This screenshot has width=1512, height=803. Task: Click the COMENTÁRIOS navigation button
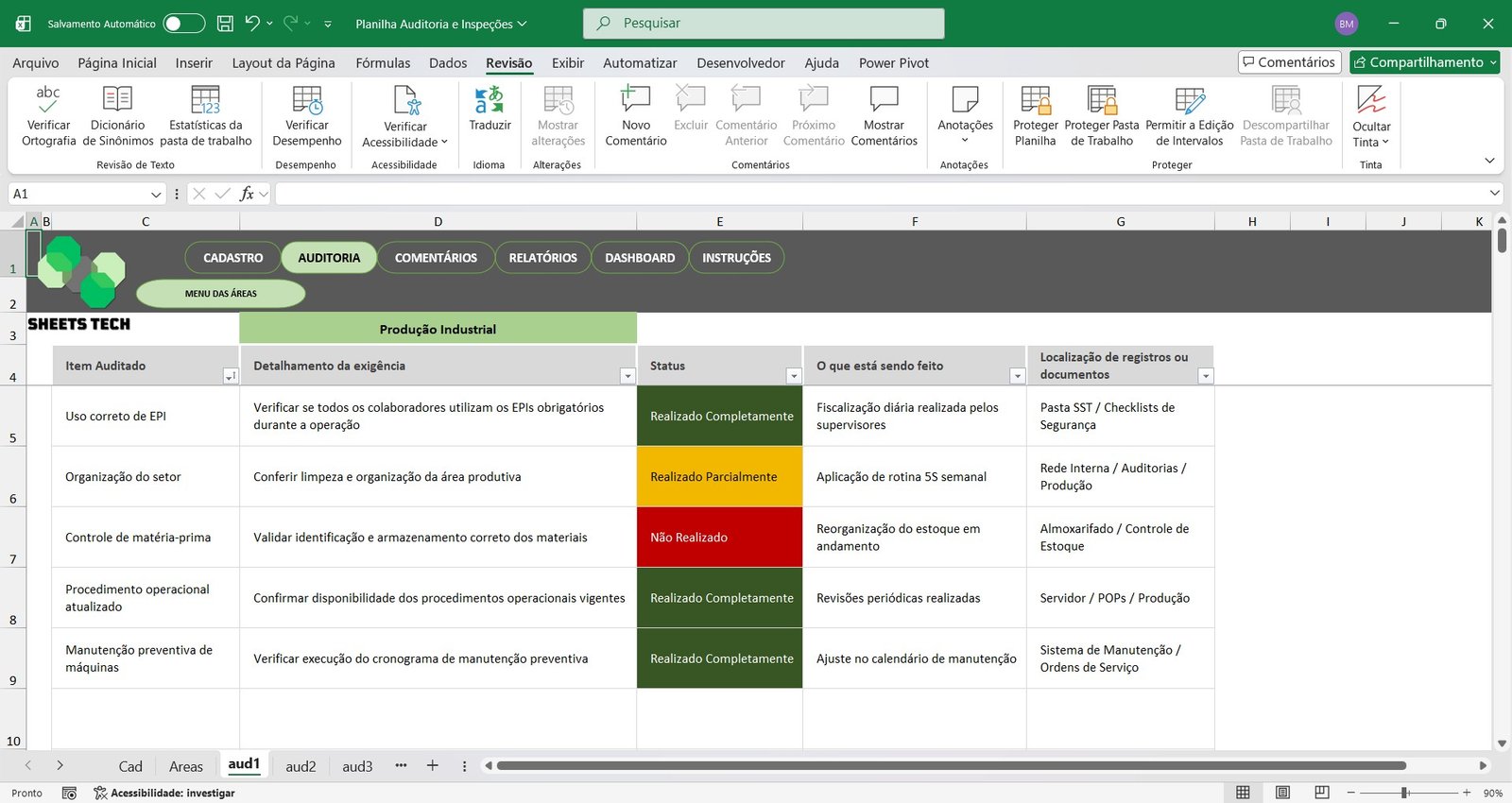pos(436,258)
